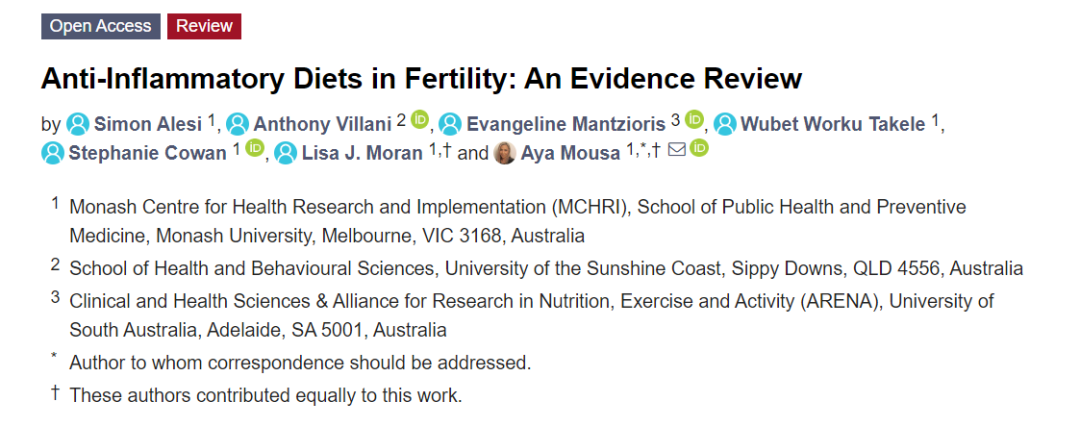Click the Open Access badge

101,27
